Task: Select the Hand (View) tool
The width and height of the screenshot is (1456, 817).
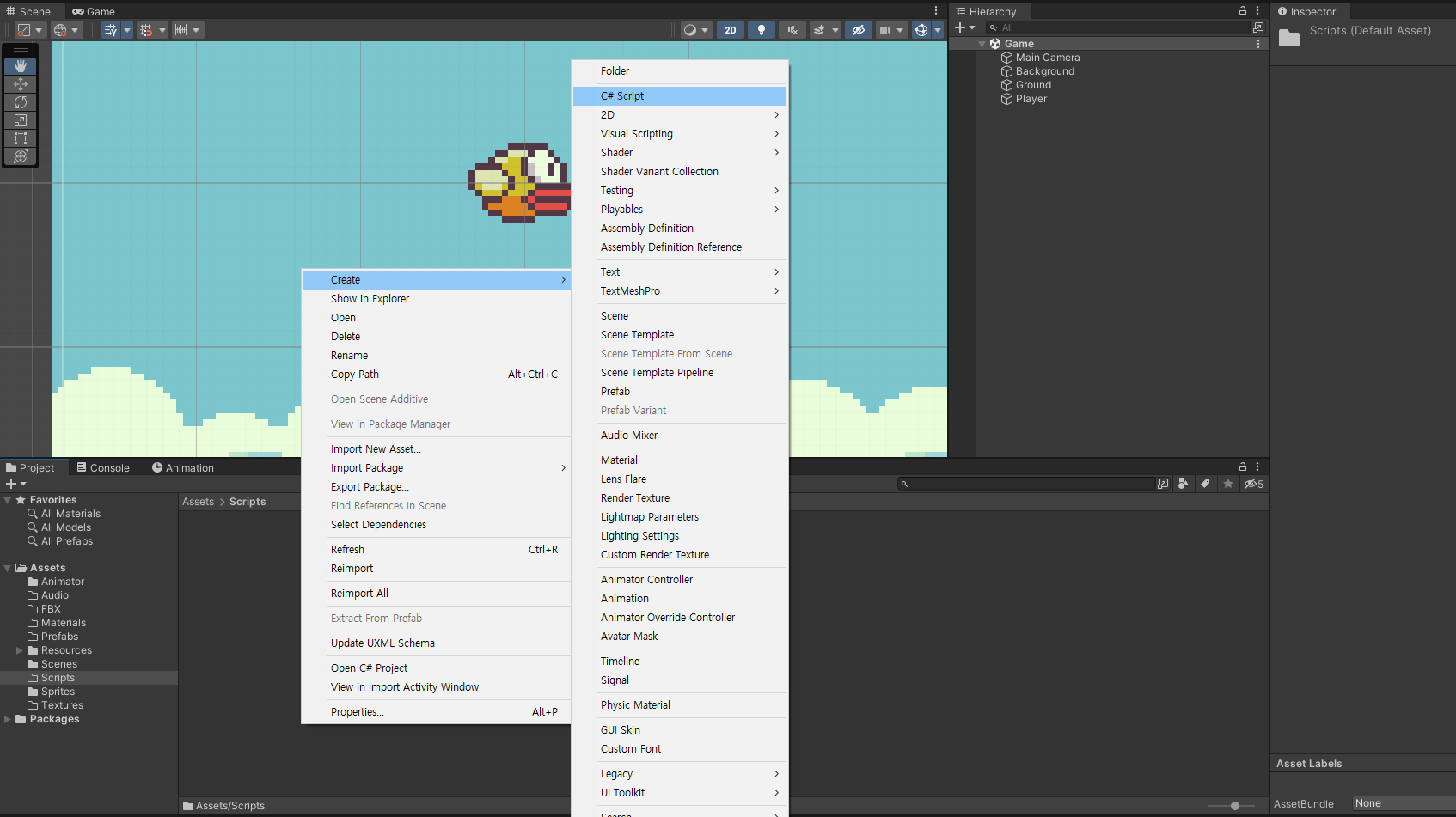Action: pos(21,66)
